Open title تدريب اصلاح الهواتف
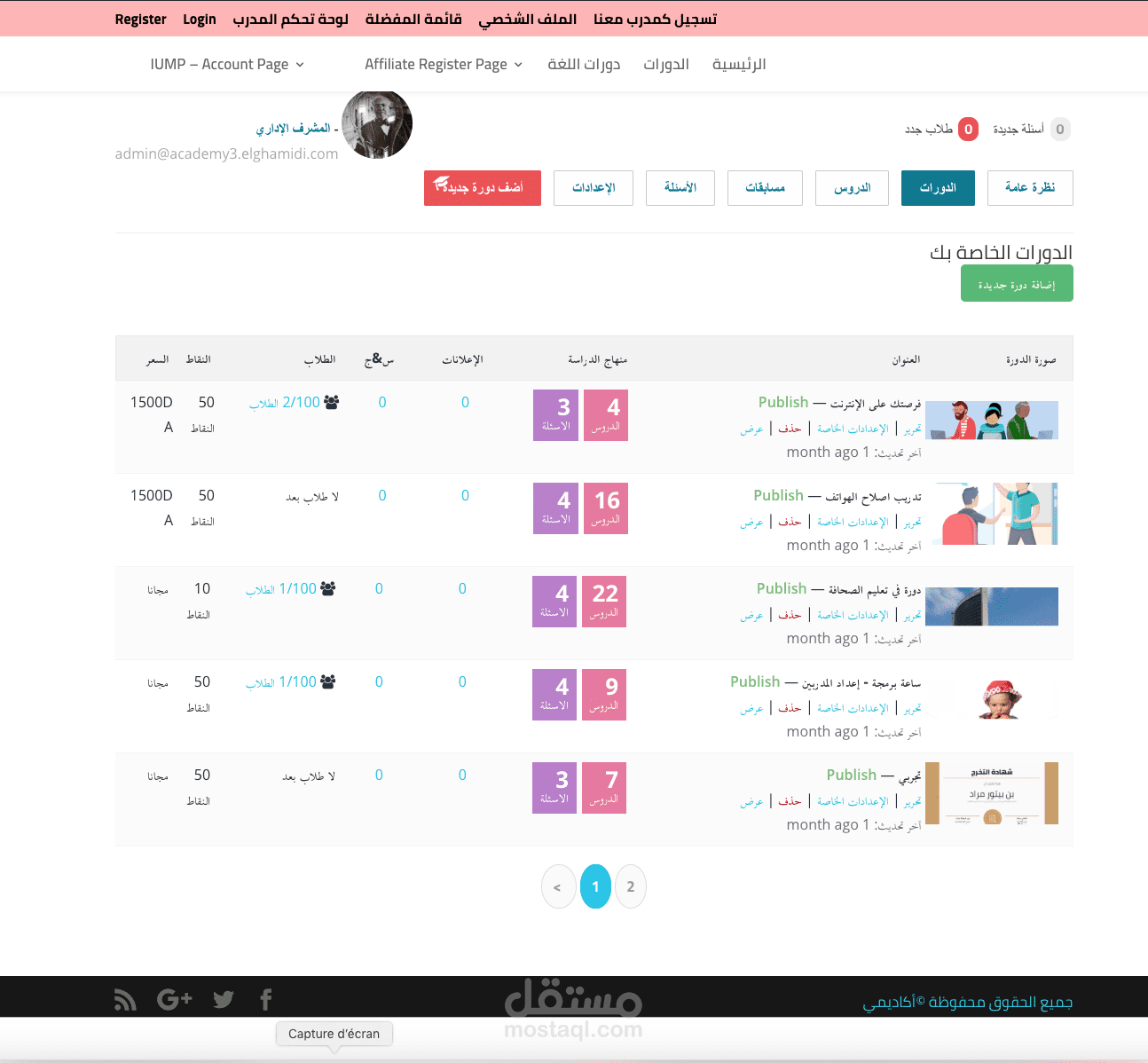Screen dimensions: 1148x1063 pyautogui.click(x=873, y=497)
